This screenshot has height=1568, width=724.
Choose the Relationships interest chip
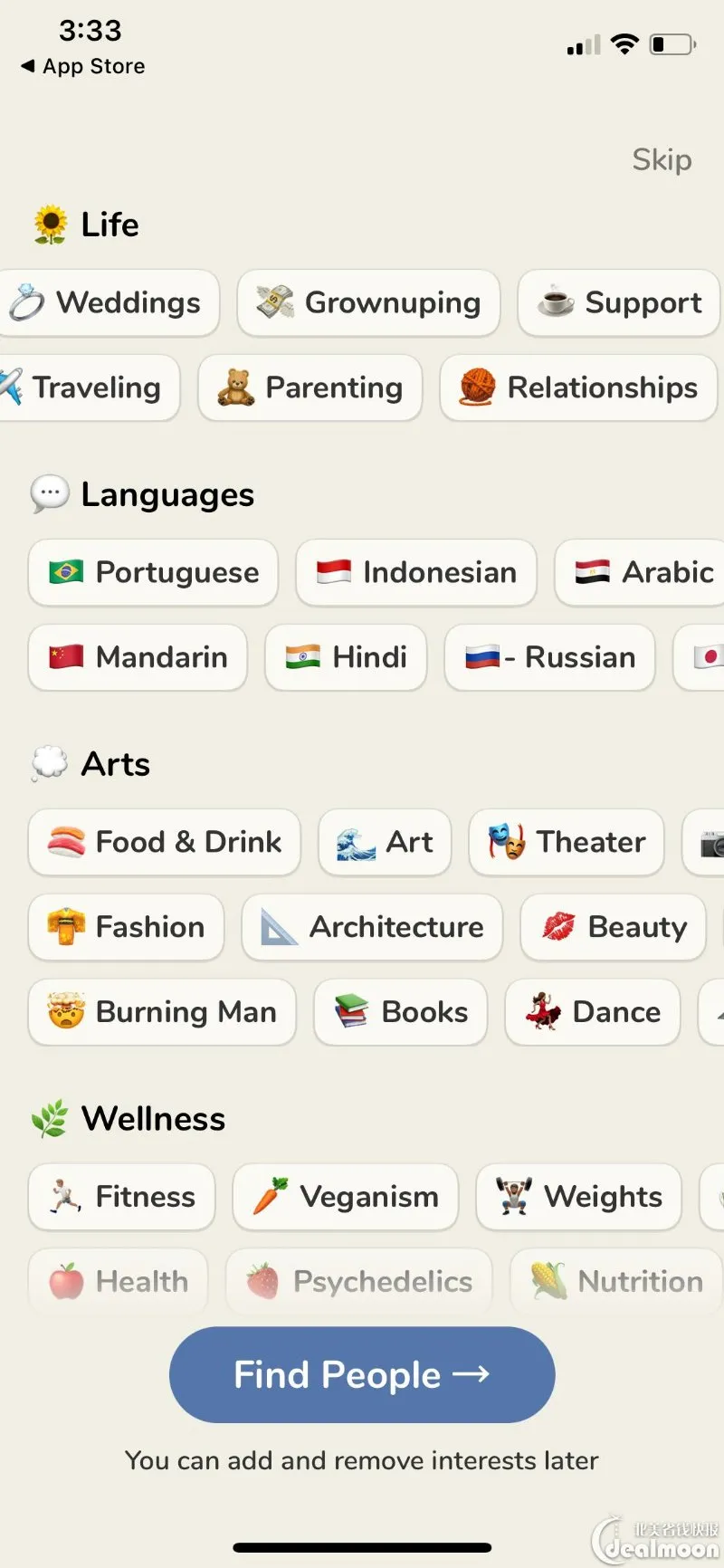(x=578, y=387)
